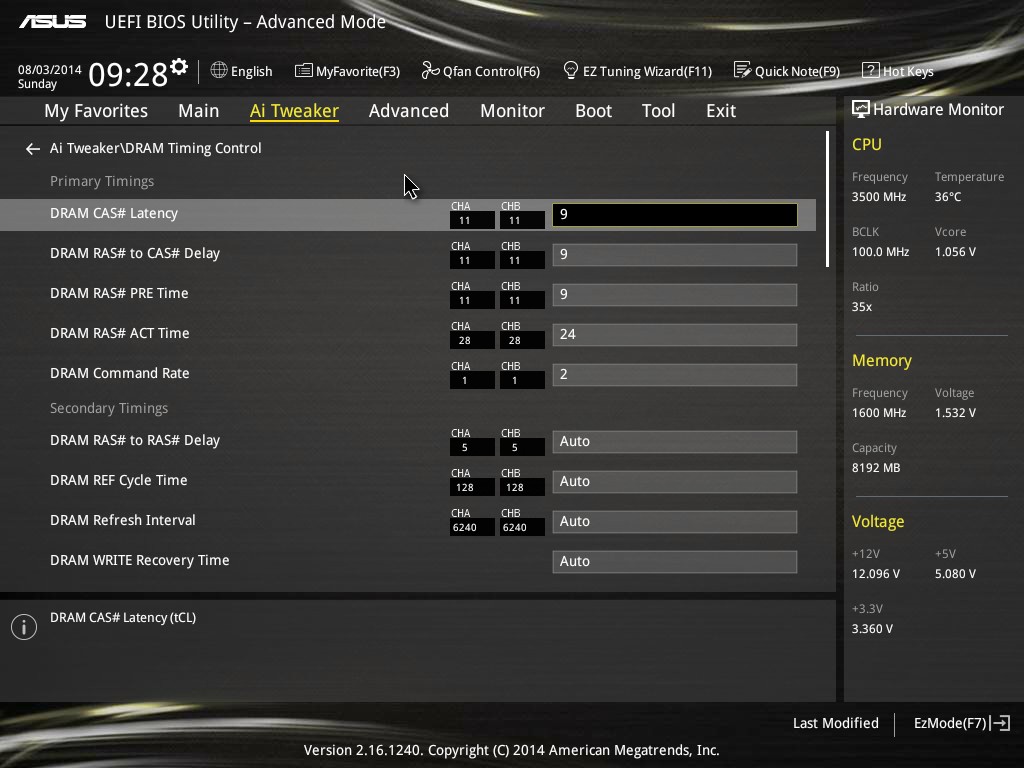Click the Hot Keys question mark icon
Image resolution: width=1024 pixels, height=768 pixels.
(871, 70)
